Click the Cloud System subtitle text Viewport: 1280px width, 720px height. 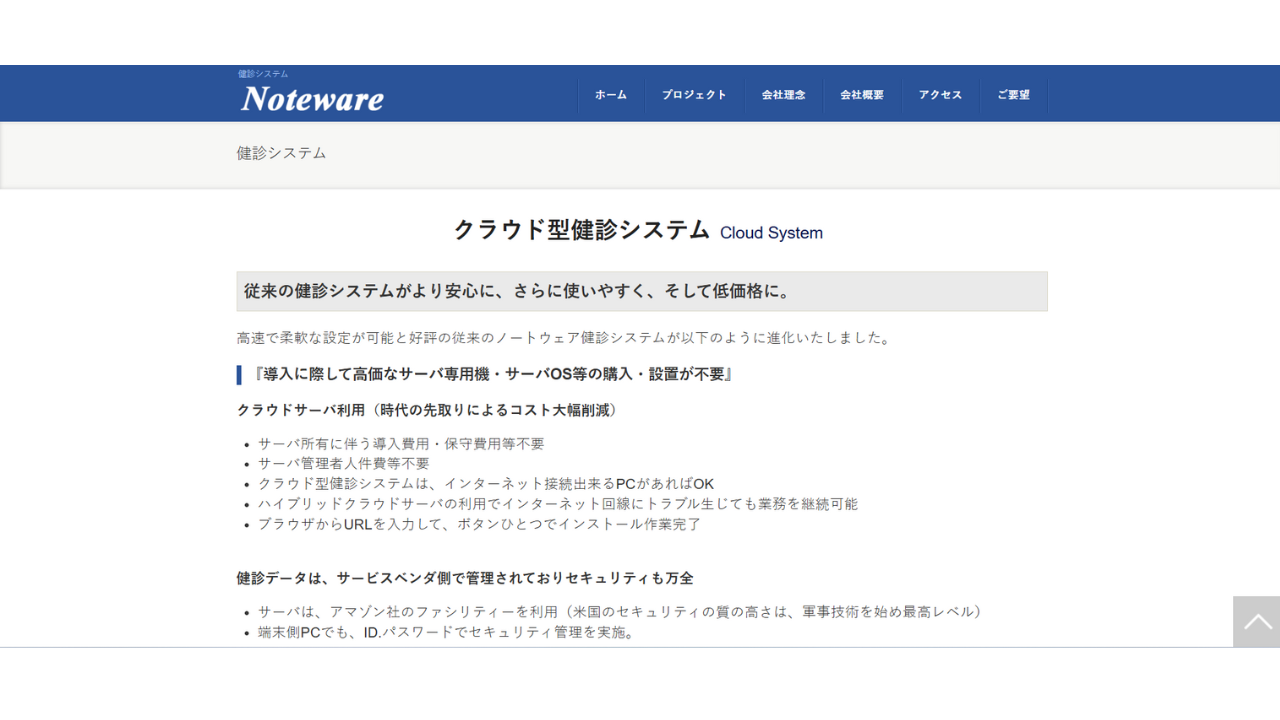point(771,233)
